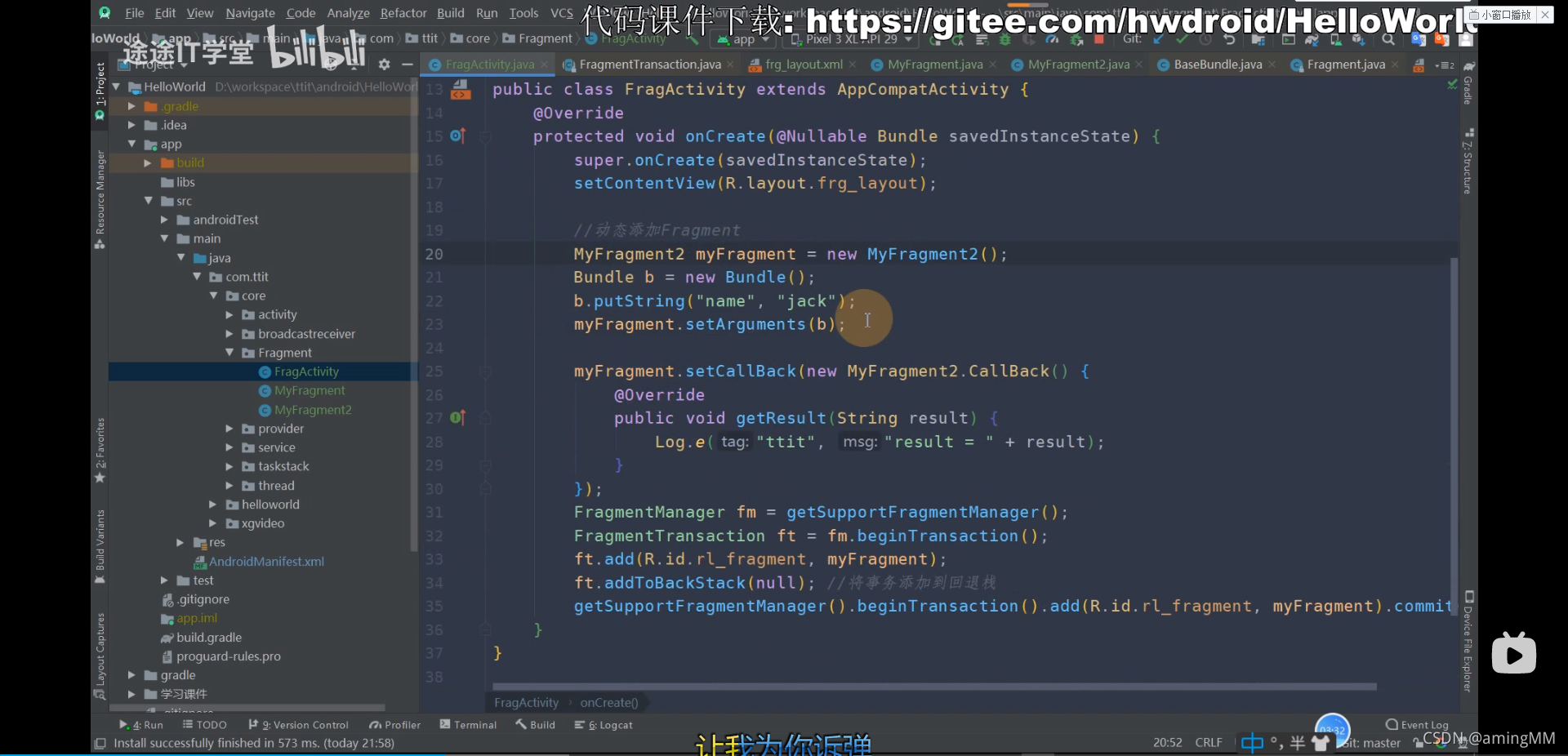Image resolution: width=1568 pixels, height=756 pixels.
Task: Open the Search Everywhere magnifier
Action: pyautogui.click(x=1388, y=39)
